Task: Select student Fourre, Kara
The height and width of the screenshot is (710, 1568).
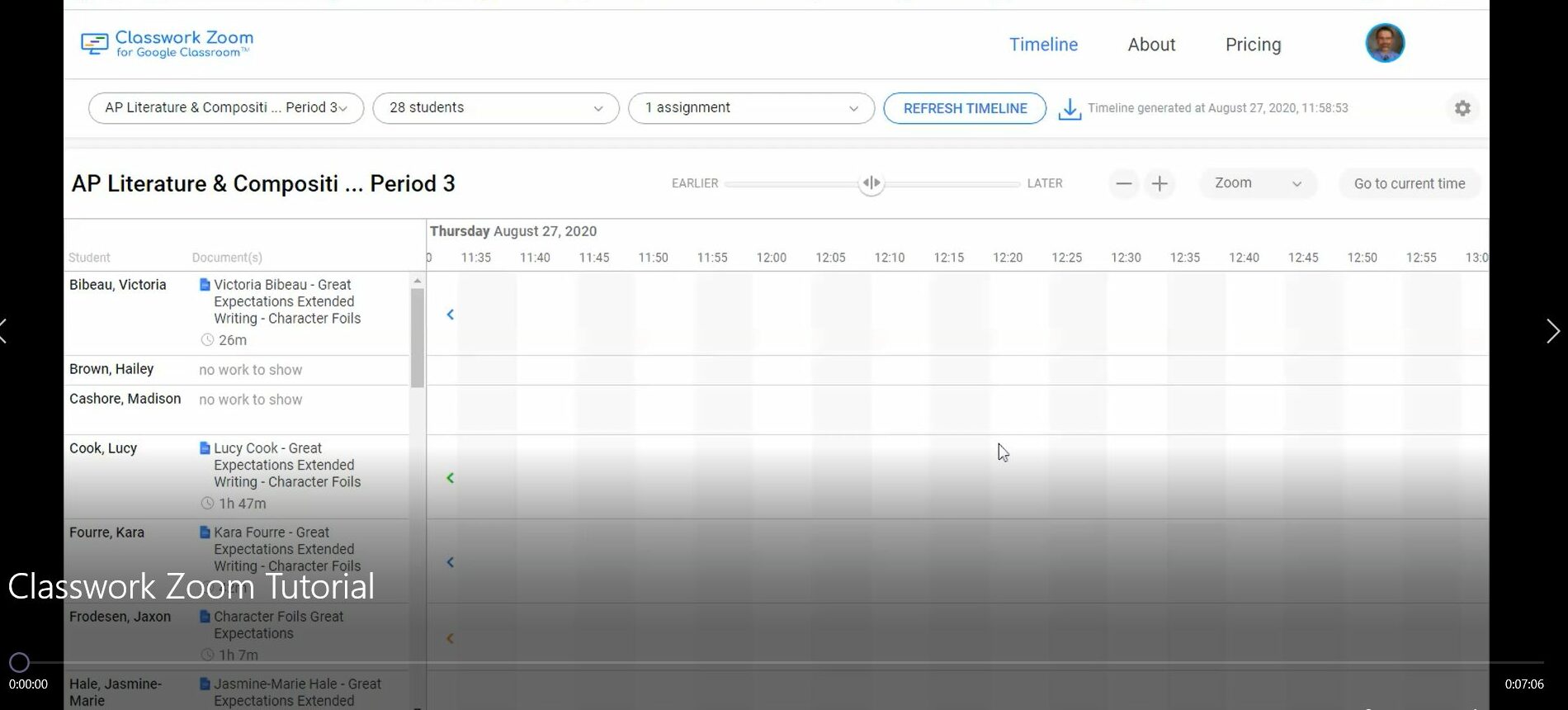Action: (x=106, y=532)
